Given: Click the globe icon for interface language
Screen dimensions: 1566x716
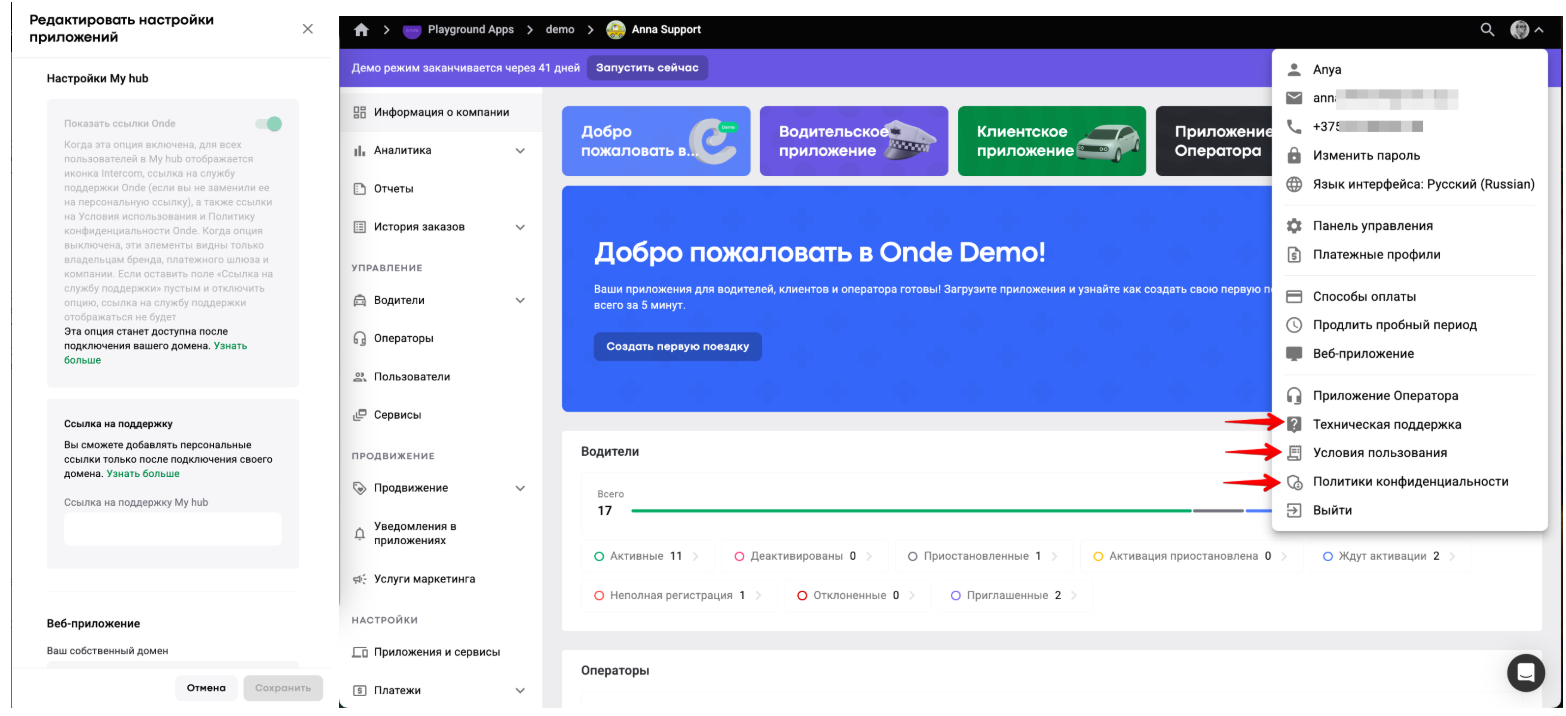Looking at the screenshot, I should (x=1294, y=184).
